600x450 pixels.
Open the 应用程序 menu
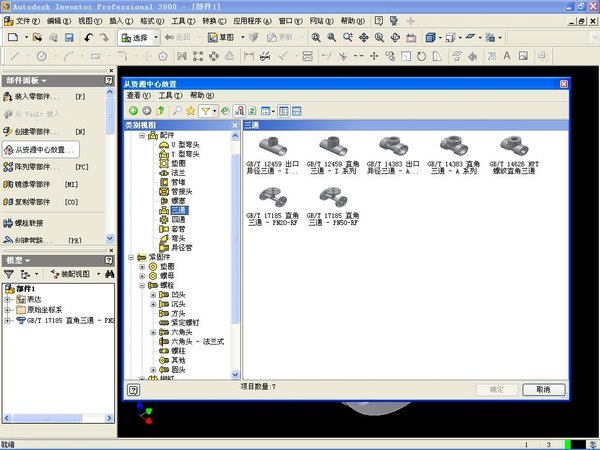click(252, 21)
